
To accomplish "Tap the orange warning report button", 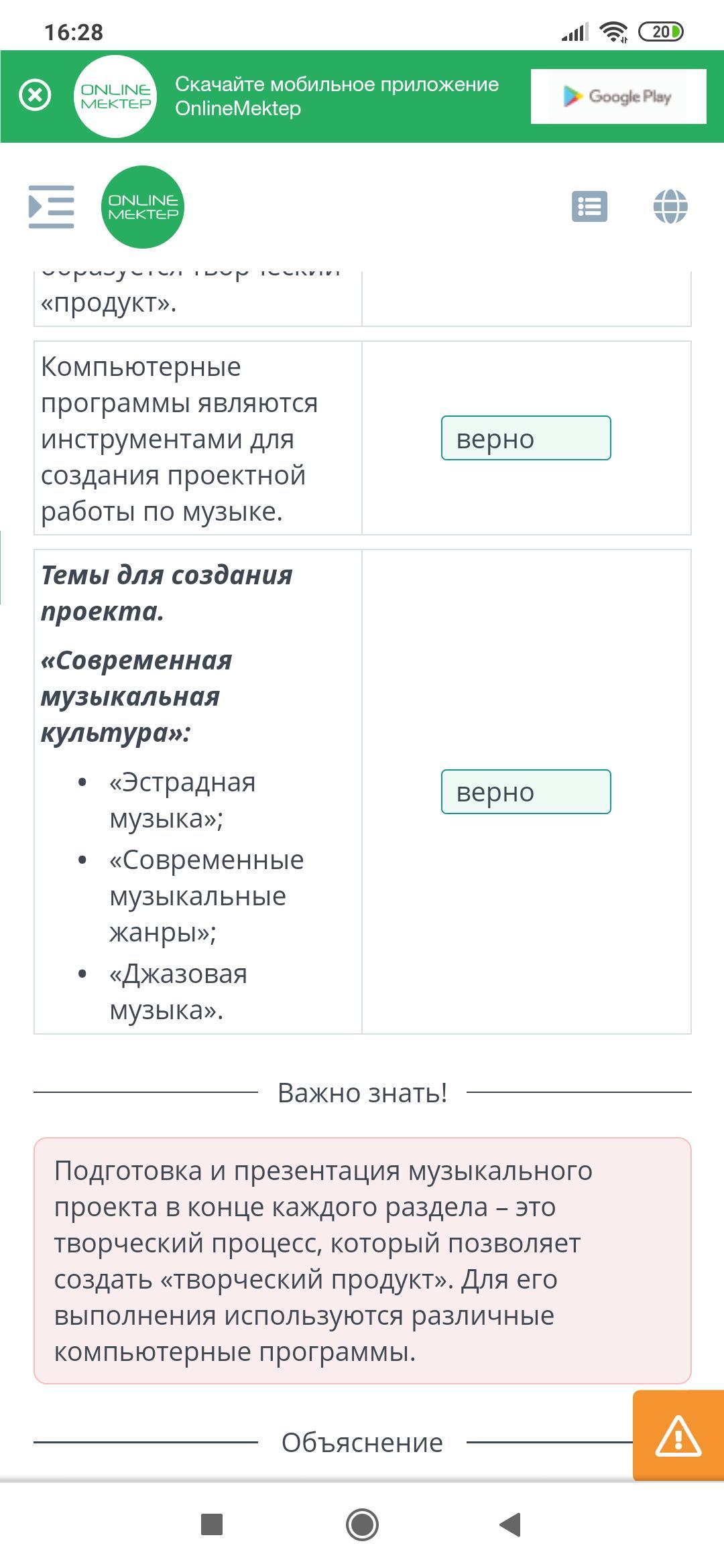I will pyautogui.click(x=678, y=1435).
